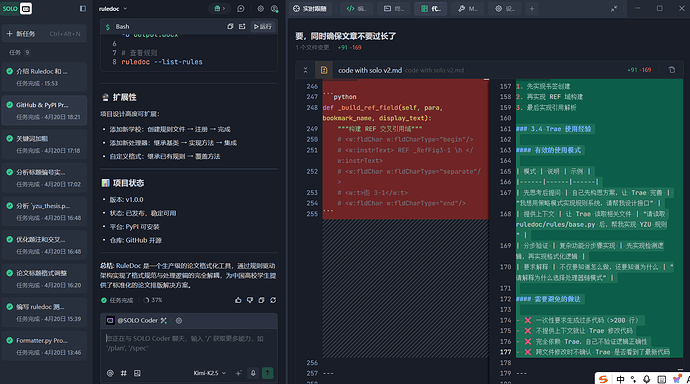The height and width of the screenshot is (384, 690).
Task: Open the 分析 'yzu_thesis.p...' task
Action: (x=44, y=212)
